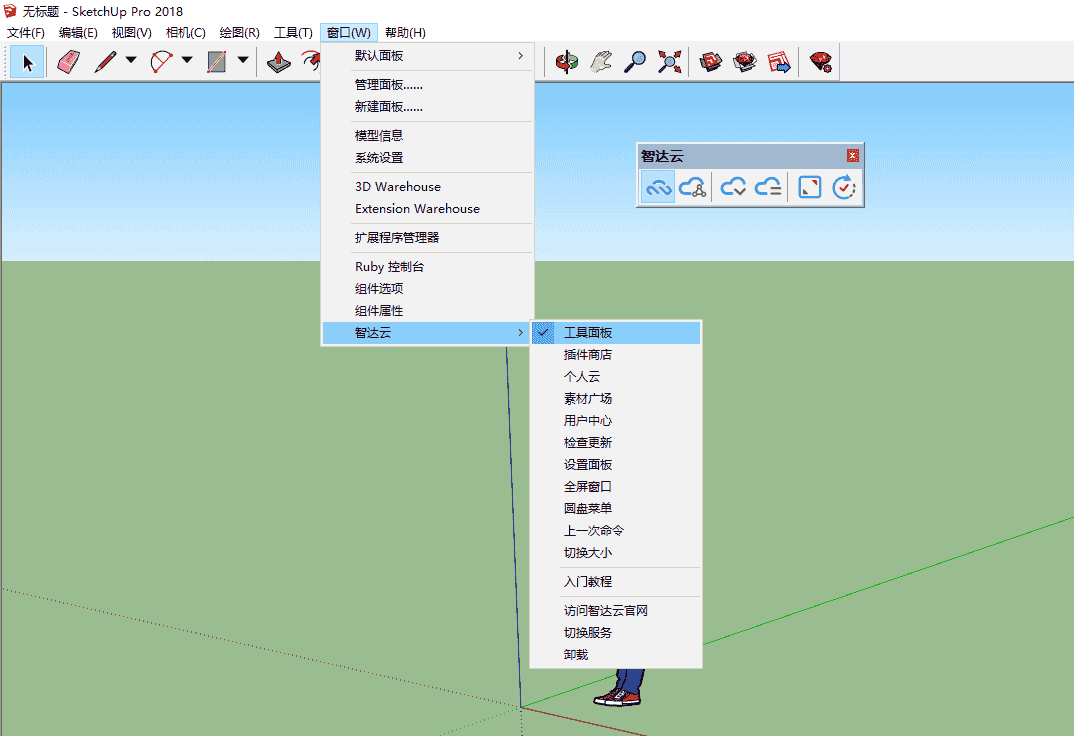This screenshot has width=1074, height=736.
Task: Click Extension Warehouse in the Window menu
Action: pos(415,208)
